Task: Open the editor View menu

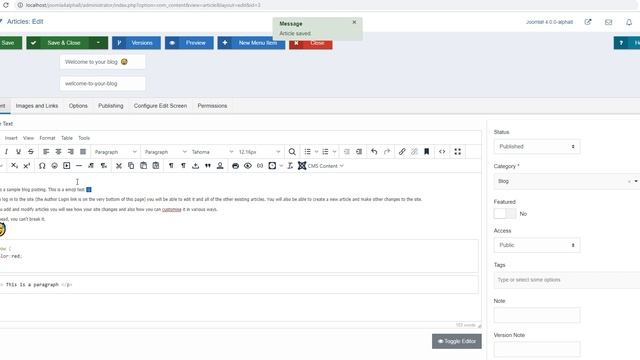Action: [28, 138]
